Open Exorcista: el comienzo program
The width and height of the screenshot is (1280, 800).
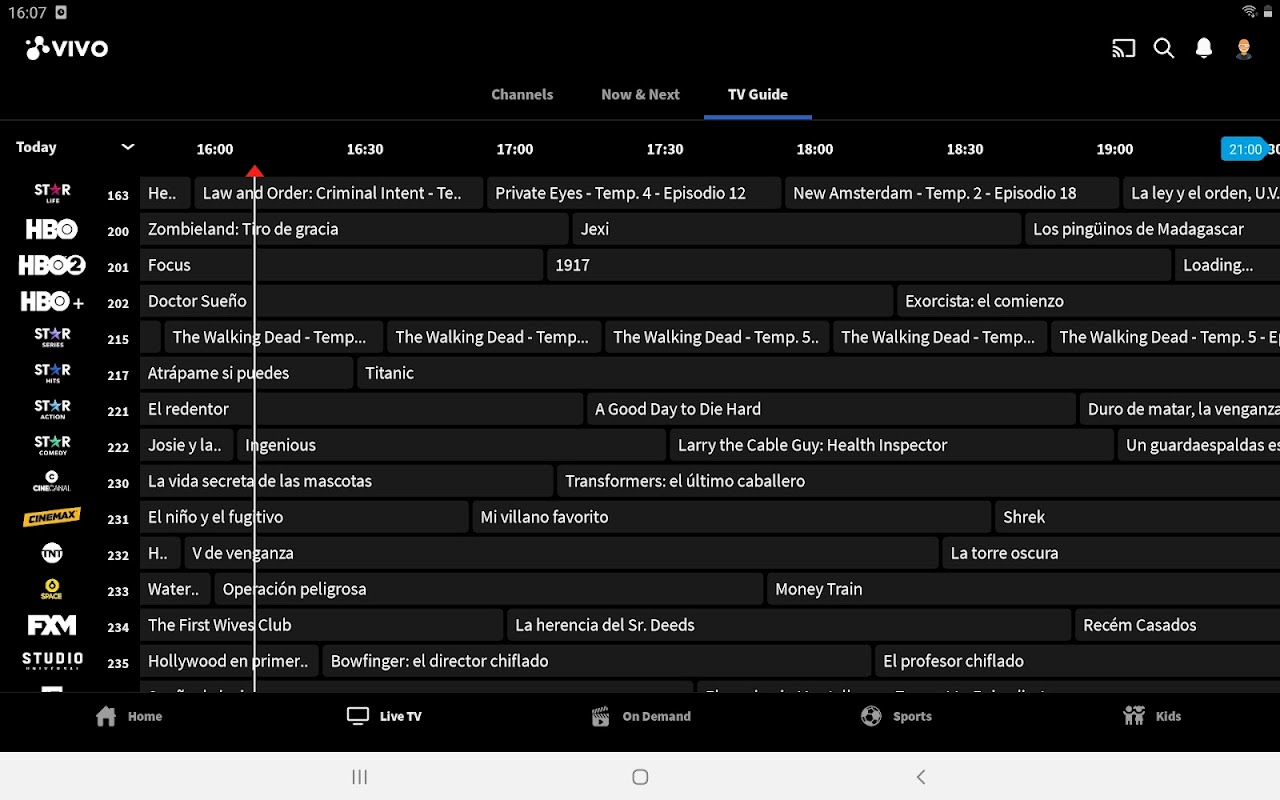tap(1088, 301)
